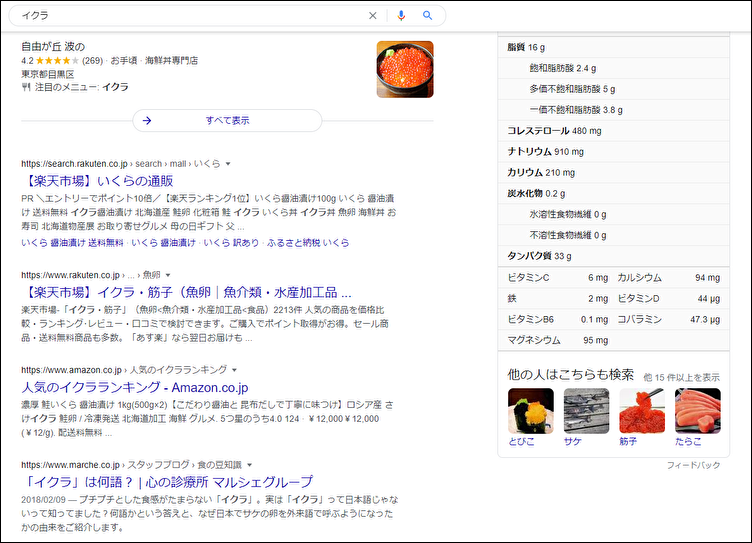Click the 飽和脂肪酸 2.4 g row
This screenshot has width=752, height=543.
pos(614,68)
